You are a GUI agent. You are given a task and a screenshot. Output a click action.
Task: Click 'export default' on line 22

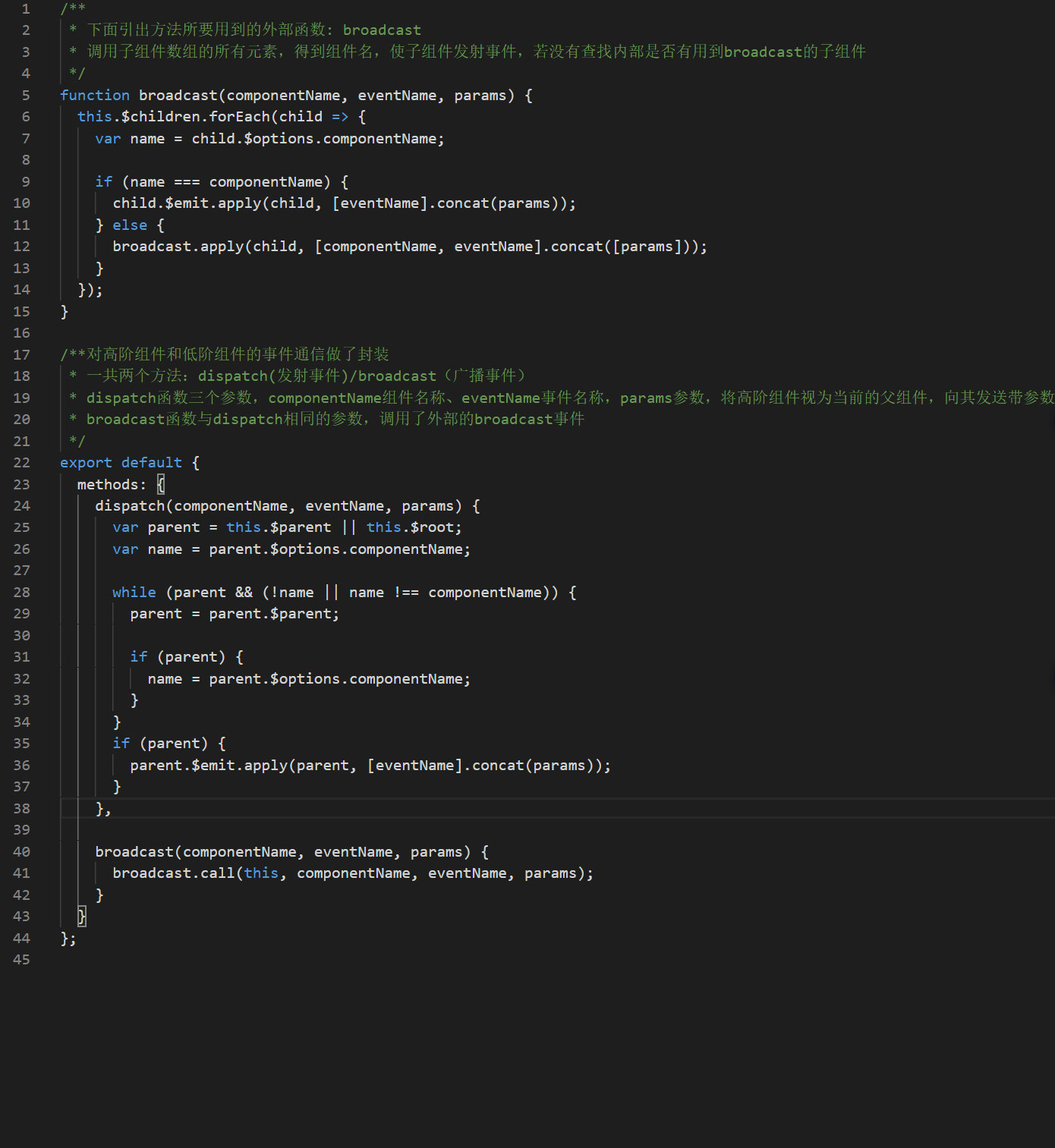(x=121, y=462)
